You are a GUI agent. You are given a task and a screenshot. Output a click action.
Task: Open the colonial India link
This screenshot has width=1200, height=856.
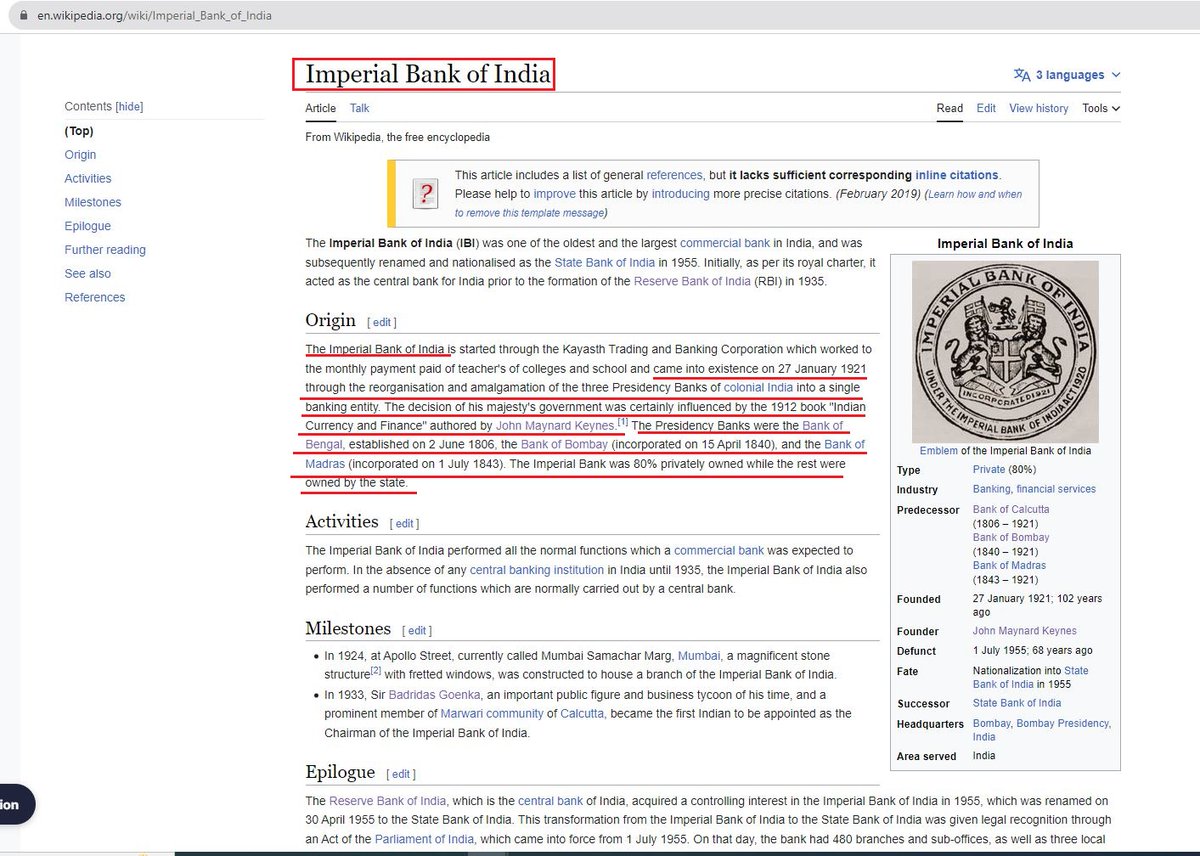tap(758, 387)
